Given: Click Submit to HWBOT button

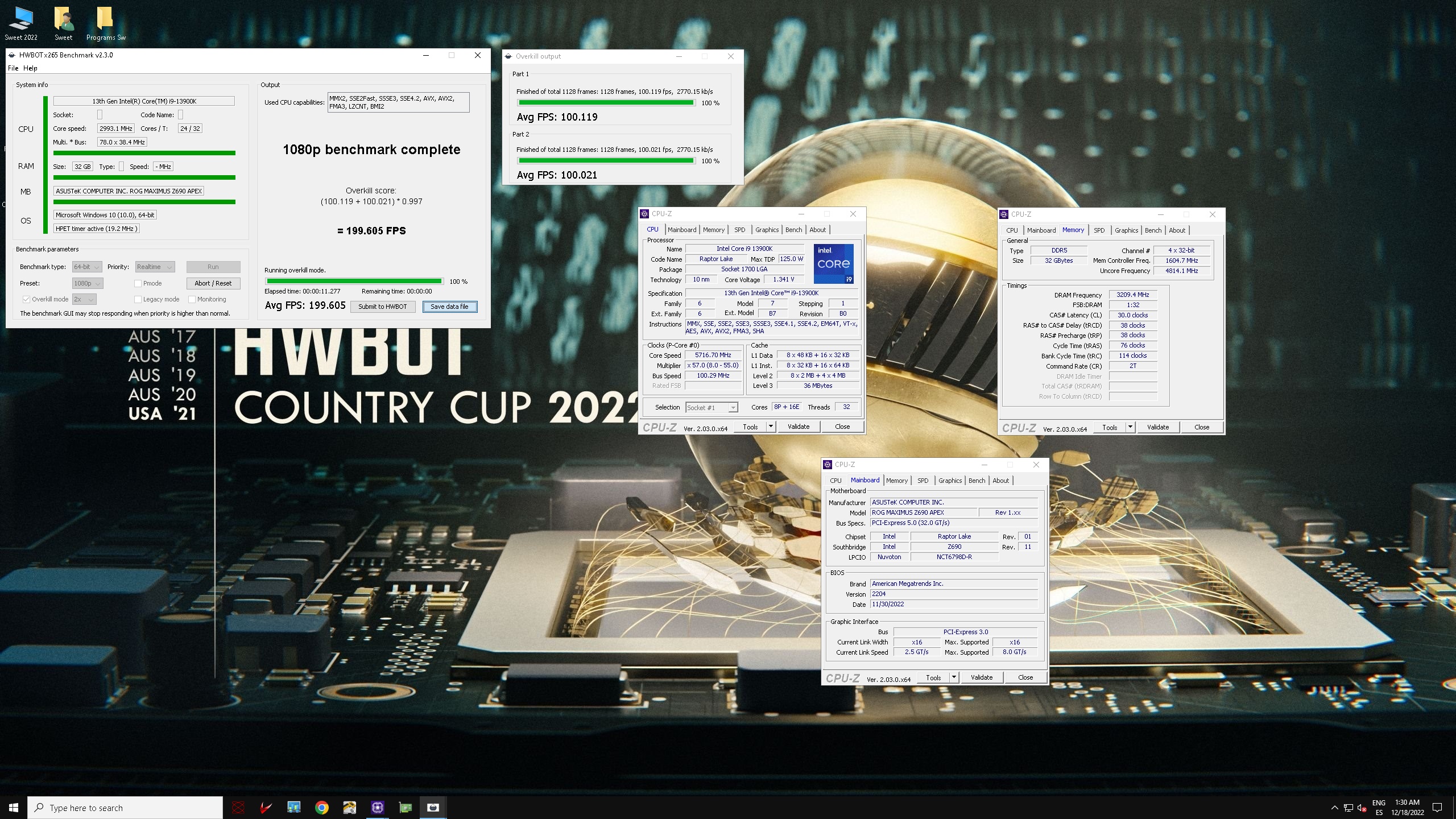Looking at the screenshot, I should (x=383, y=307).
